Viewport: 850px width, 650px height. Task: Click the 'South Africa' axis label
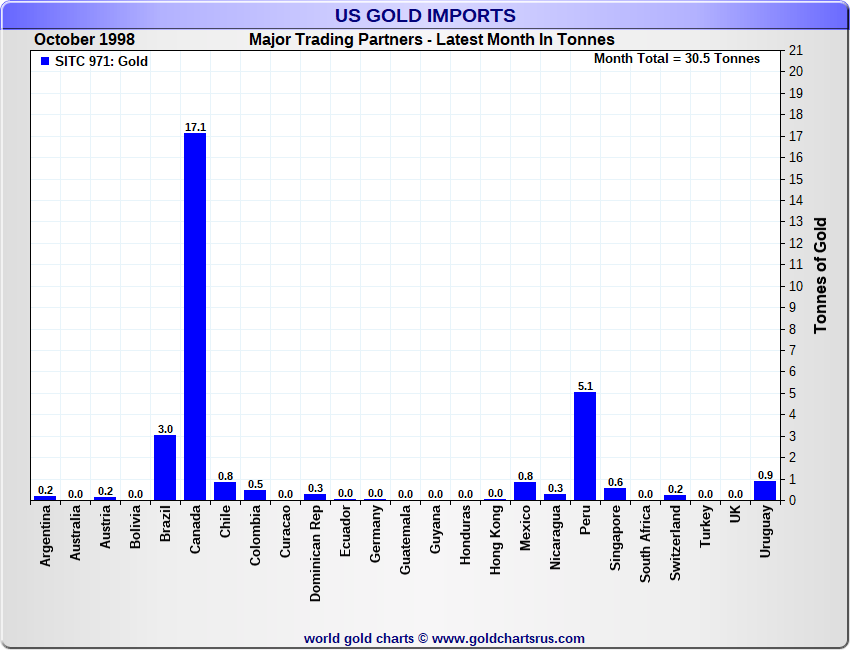645,544
